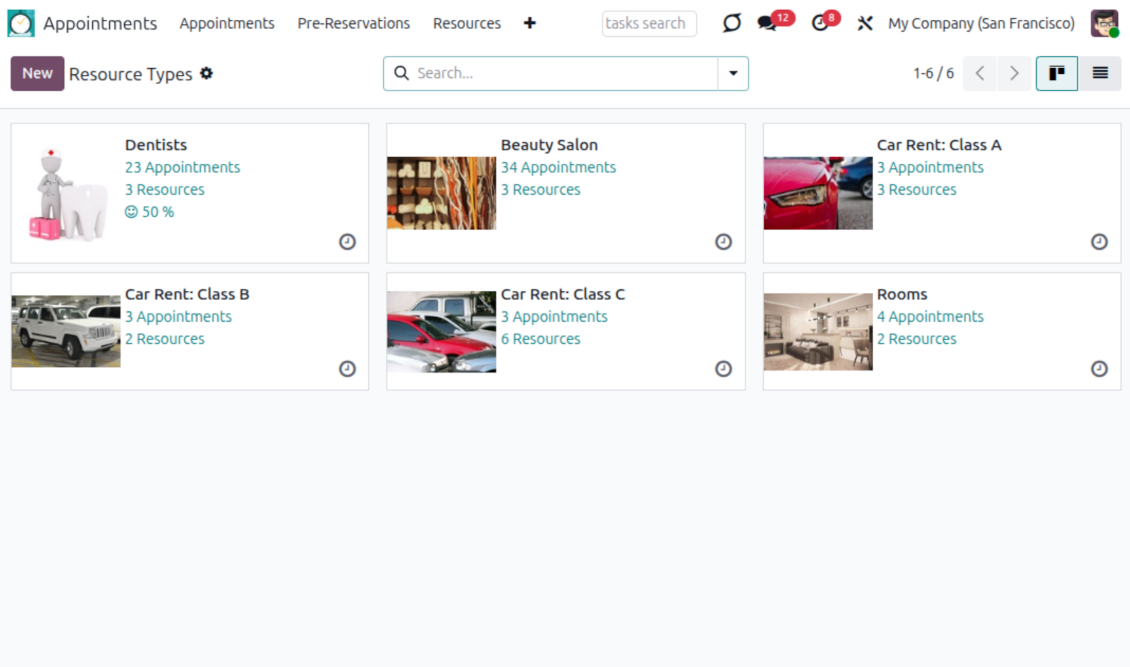This screenshot has width=1130, height=667.
Task: Switch to List view
Action: [1100, 73]
